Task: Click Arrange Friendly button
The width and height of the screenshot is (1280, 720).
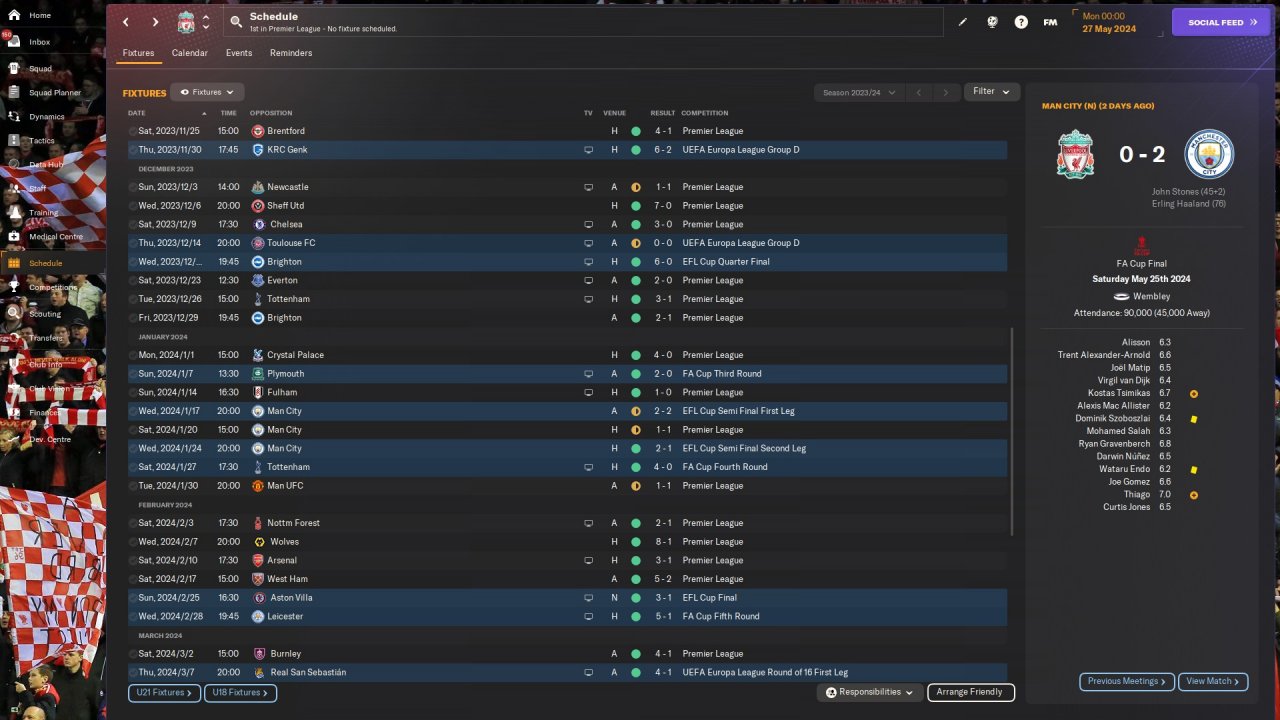Action: (x=971, y=692)
